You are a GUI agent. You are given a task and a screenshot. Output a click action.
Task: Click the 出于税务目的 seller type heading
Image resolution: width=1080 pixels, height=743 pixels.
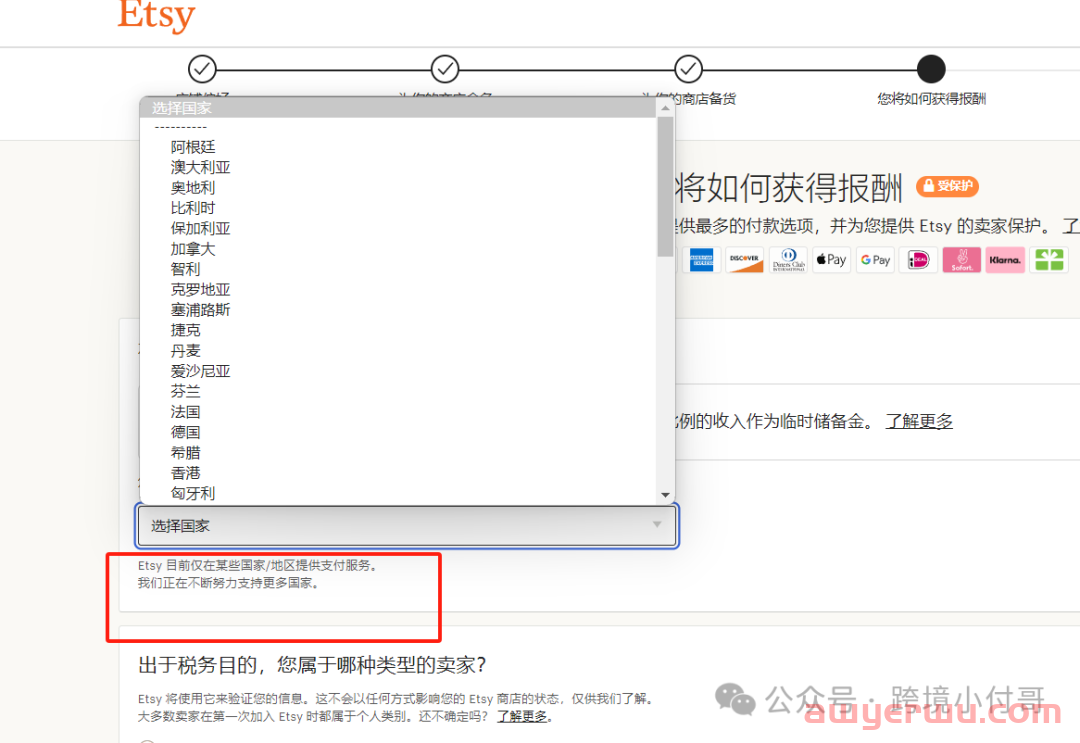coord(312,665)
